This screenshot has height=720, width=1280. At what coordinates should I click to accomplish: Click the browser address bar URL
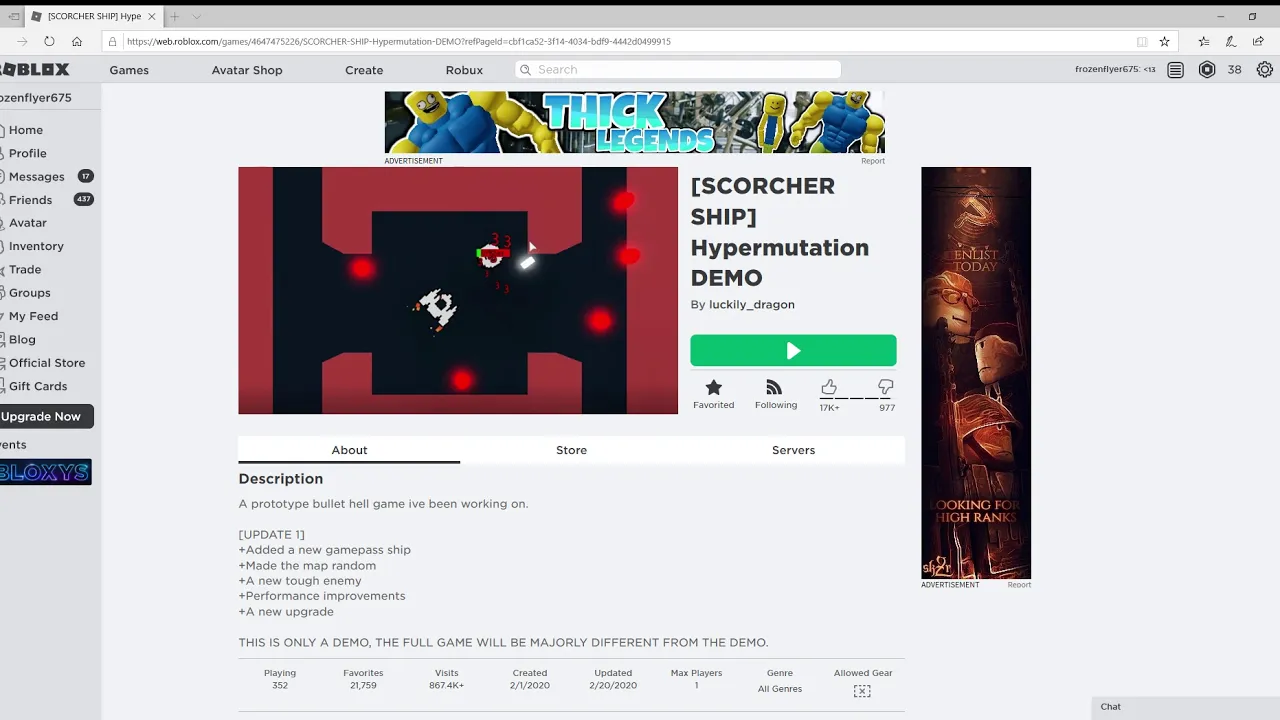tap(399, 41)
